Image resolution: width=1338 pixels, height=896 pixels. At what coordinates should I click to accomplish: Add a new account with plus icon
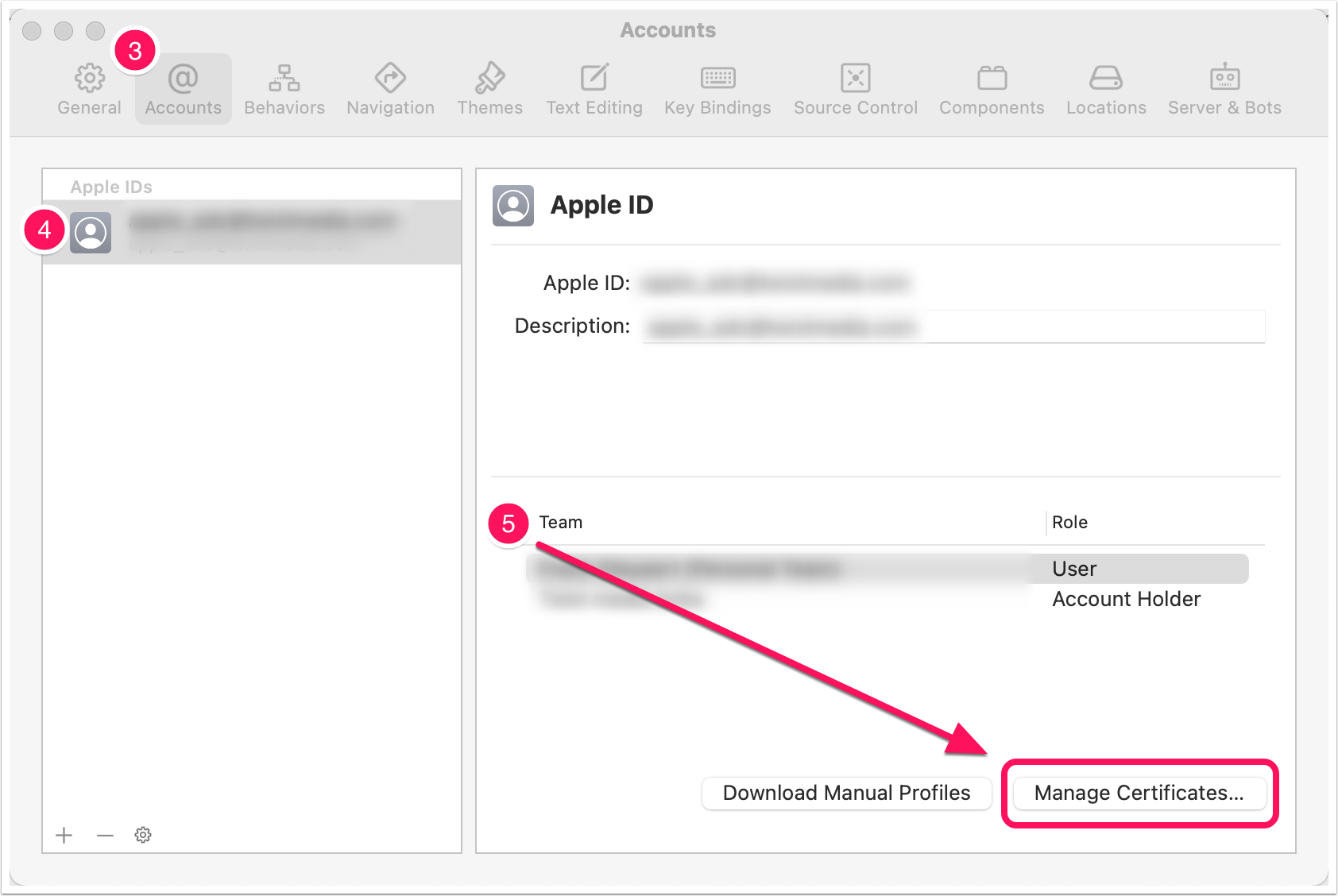click(64, 835)
